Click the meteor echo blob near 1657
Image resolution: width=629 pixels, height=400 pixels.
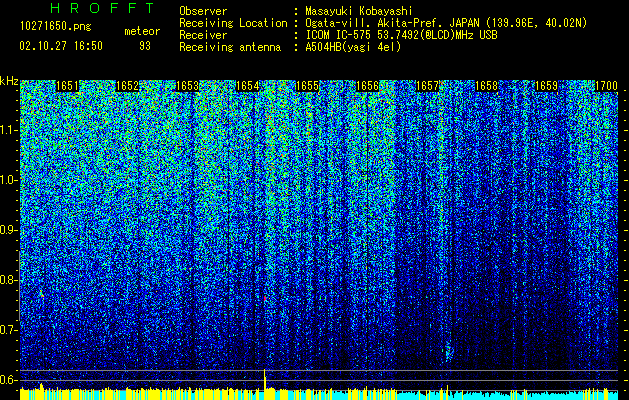[x=448, y=351]
